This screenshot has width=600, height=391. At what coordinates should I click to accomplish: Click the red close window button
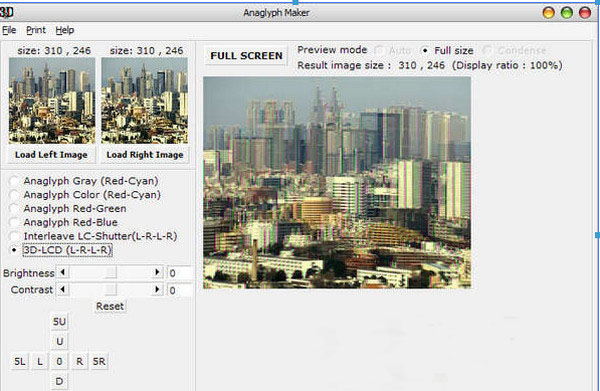585,13
